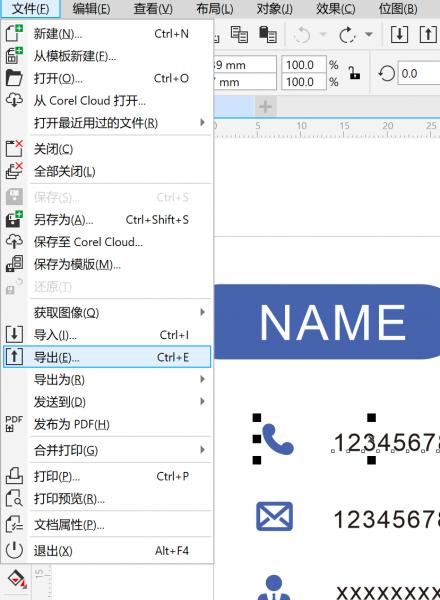The image size is (440, 600).
Task: Open the 编辑(E) menu
Action: click(x=91, y=8)
